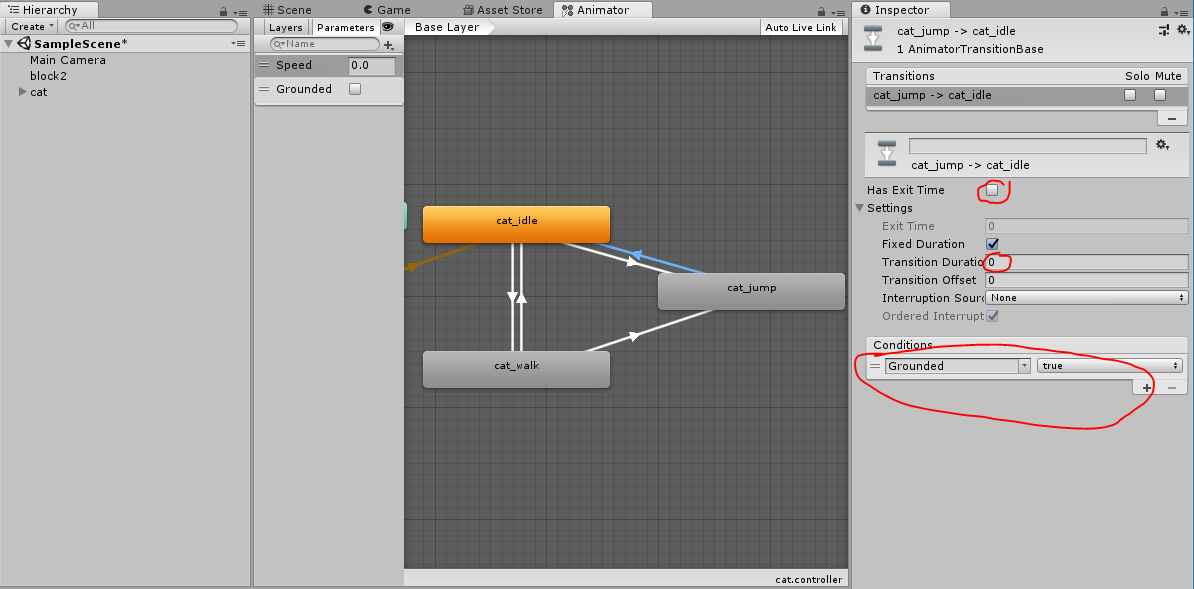This screenshot has width=1194, height=589.
Task: Open the Create dropdown in Hierarchy
Action: click(32, 26)
